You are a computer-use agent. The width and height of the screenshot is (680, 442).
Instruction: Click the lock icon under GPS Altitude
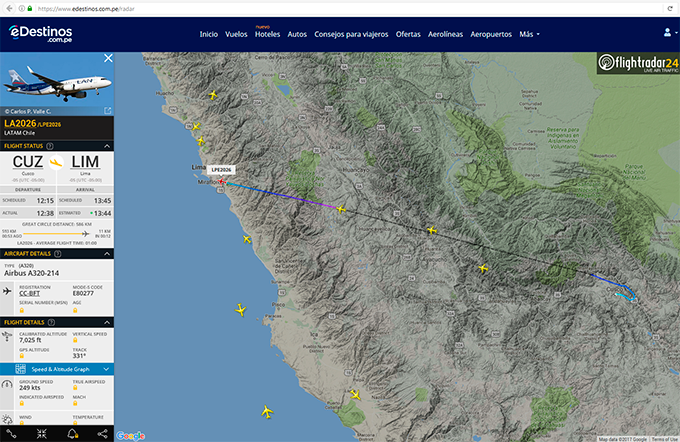click(22, 356)
